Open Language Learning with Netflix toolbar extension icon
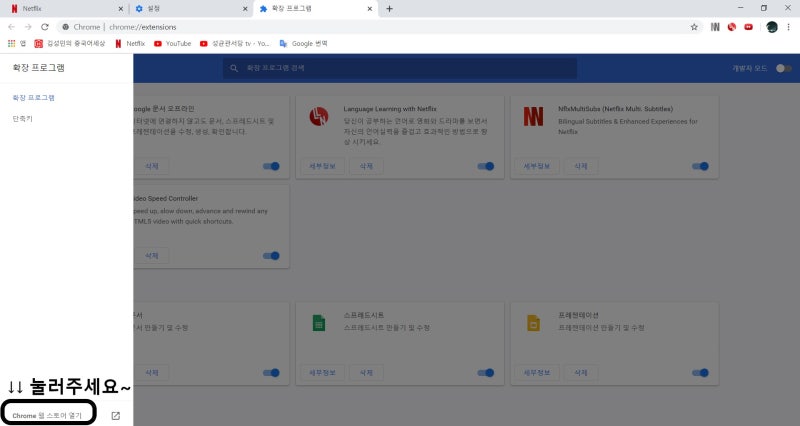Image resolution: width=800 pixels, height=426 pixels. 732,27
